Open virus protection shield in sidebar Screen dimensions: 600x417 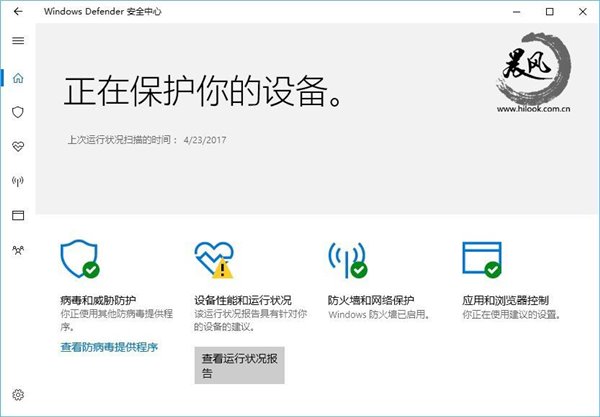click(18, 112)
